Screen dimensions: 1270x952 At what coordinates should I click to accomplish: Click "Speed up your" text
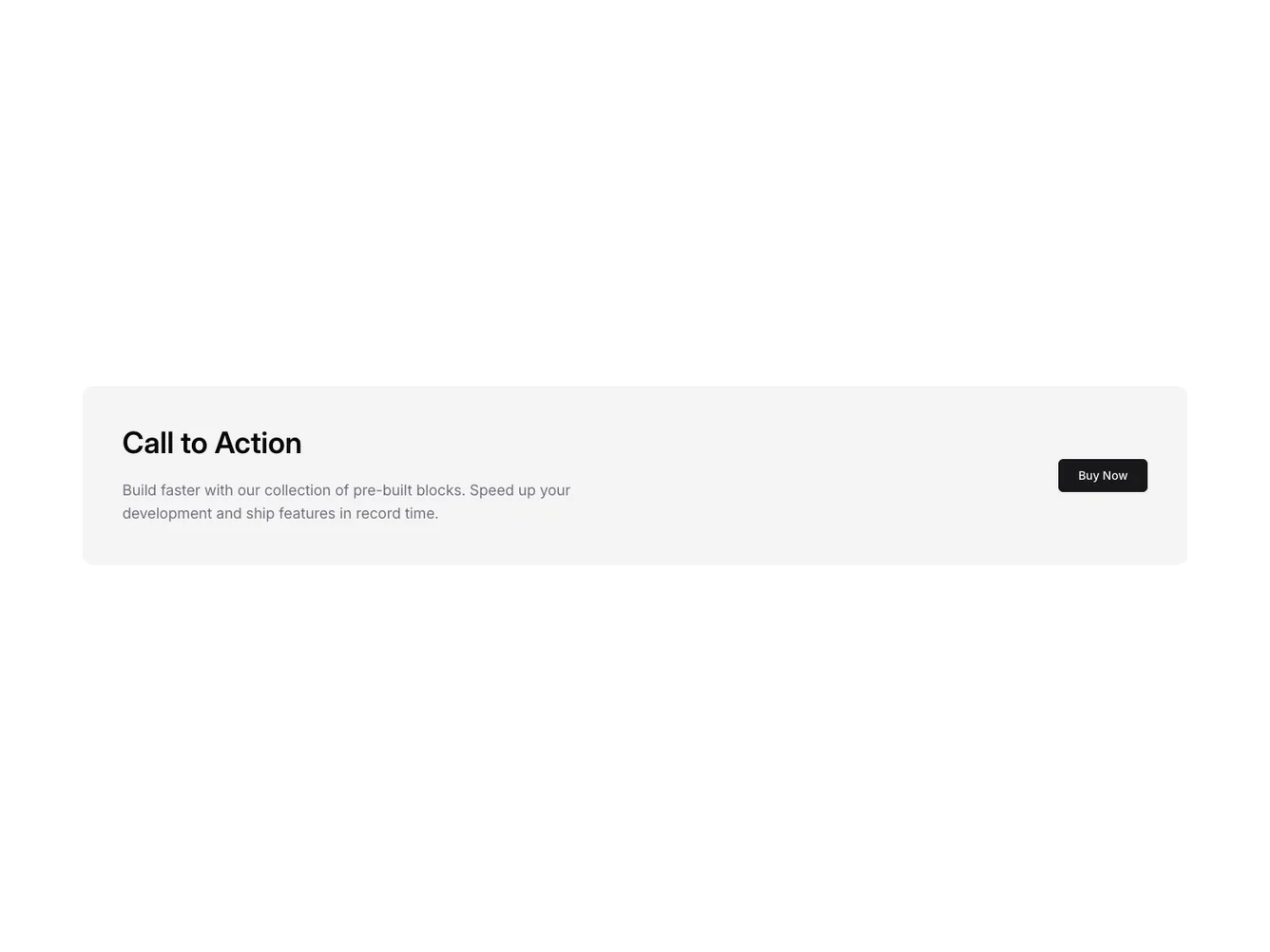click(x=520, y=490)
